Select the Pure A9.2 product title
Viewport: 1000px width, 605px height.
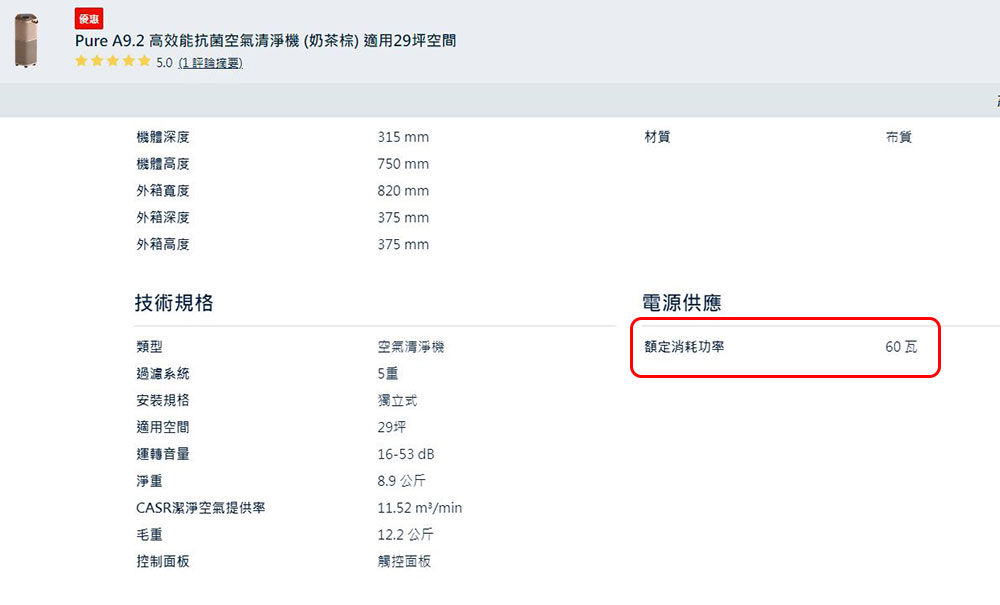pyautogui.click(x=265, y=41)
